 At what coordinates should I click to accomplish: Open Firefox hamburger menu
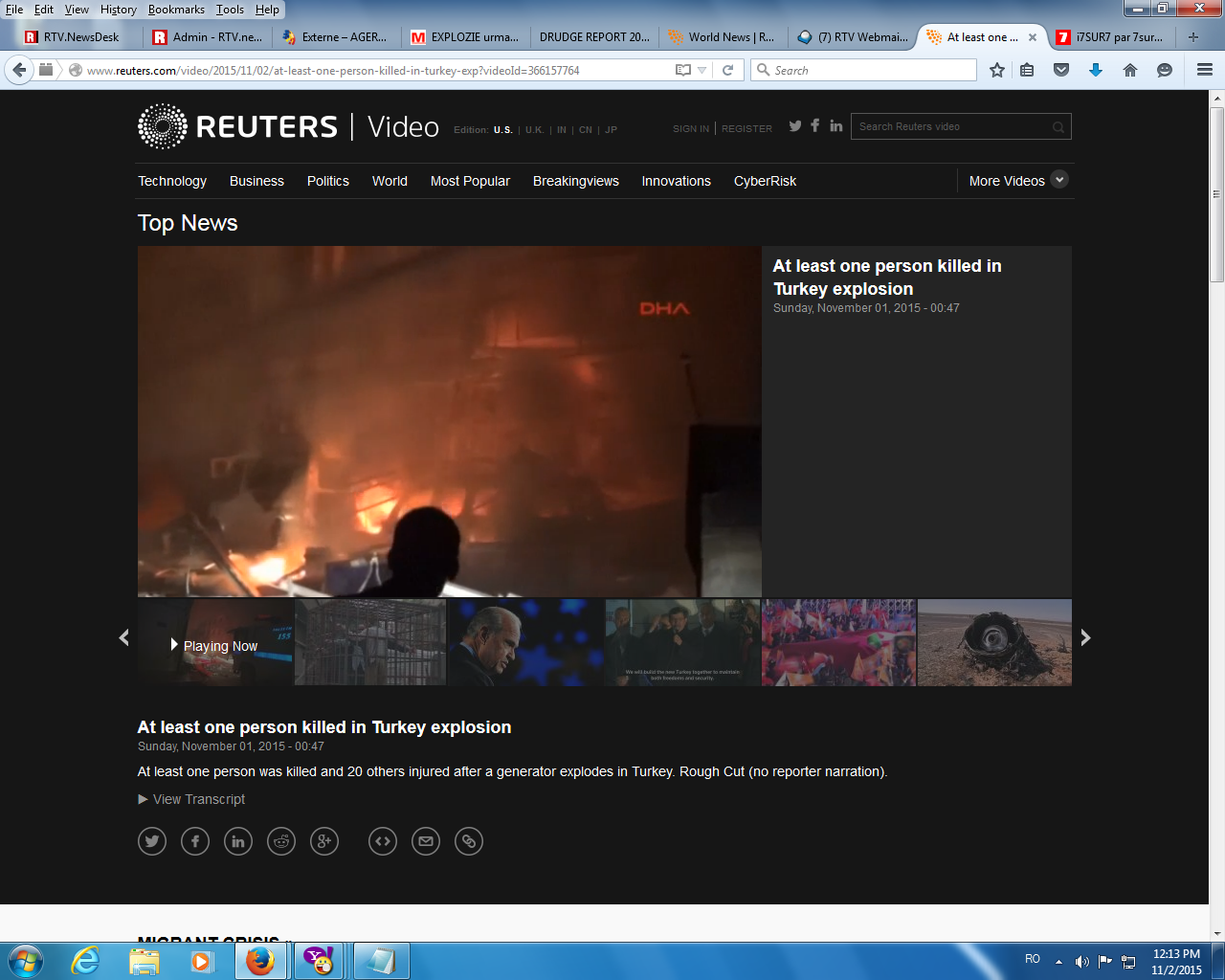pos(1205,70)
